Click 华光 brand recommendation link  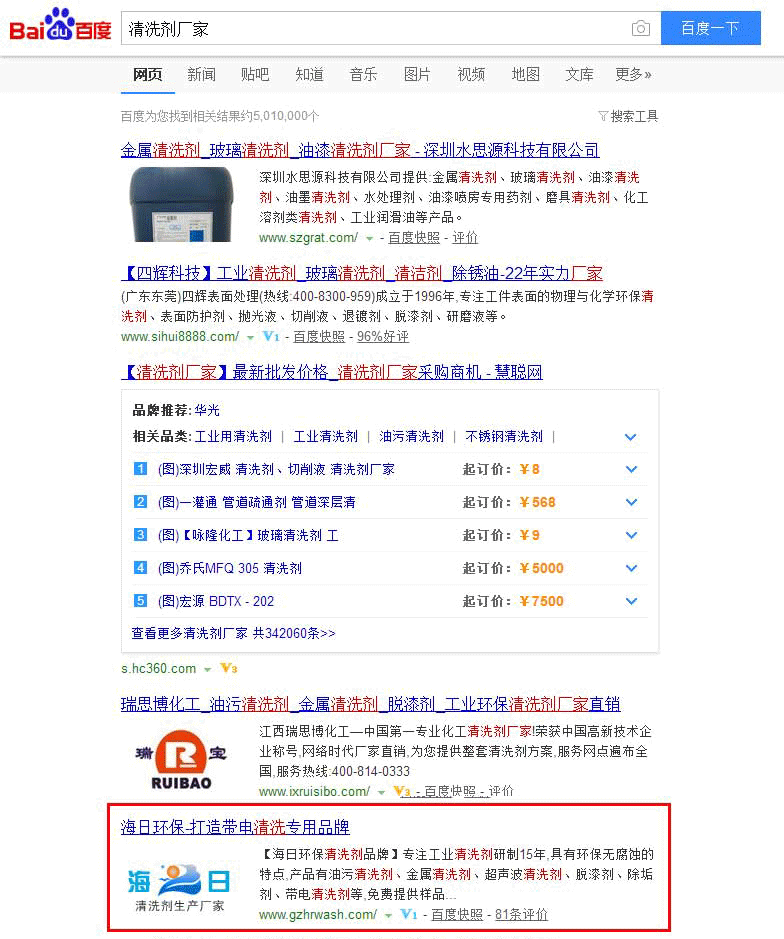(207, 410)
